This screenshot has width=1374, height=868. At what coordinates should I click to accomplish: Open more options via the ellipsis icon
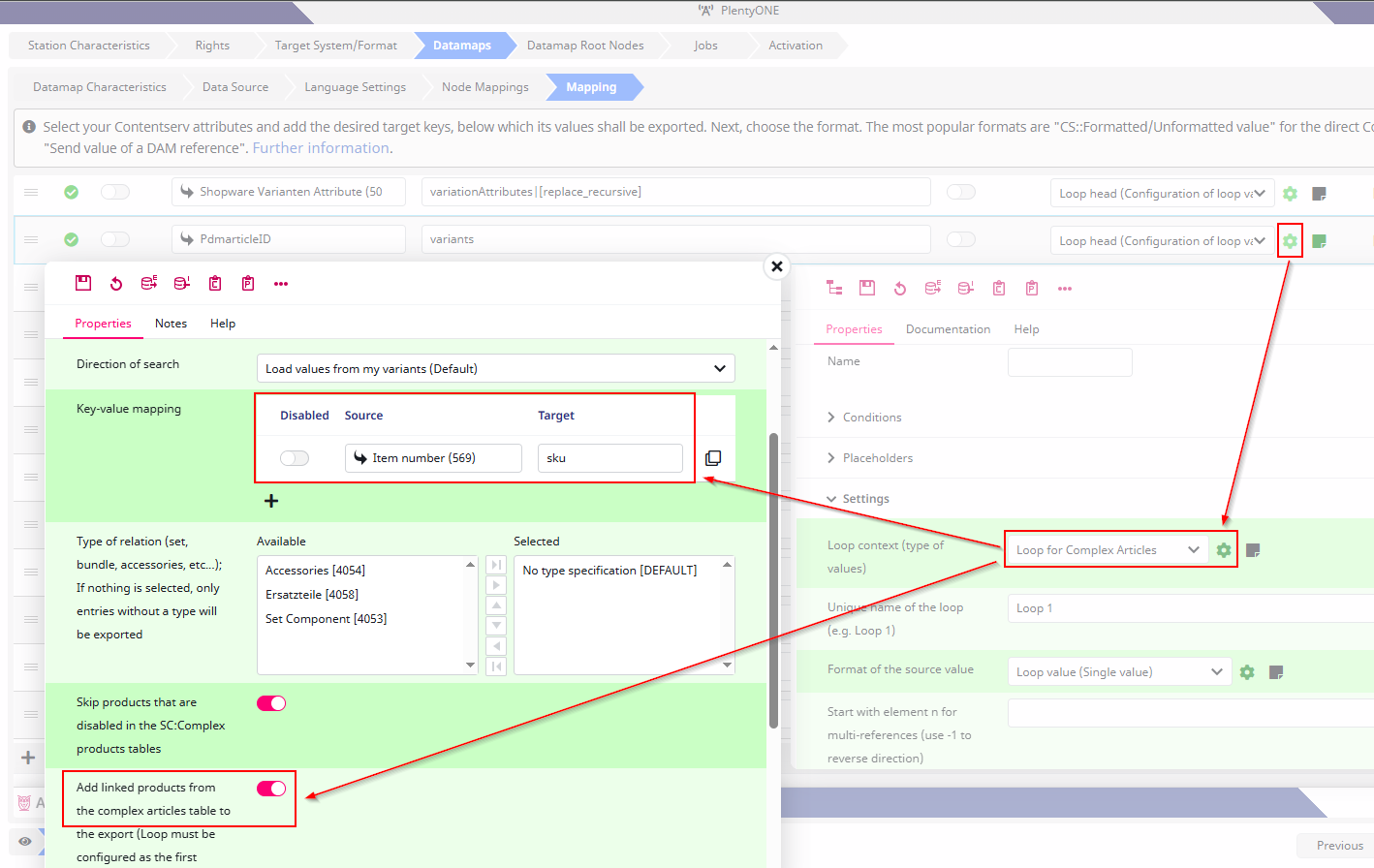coord(282,282)
